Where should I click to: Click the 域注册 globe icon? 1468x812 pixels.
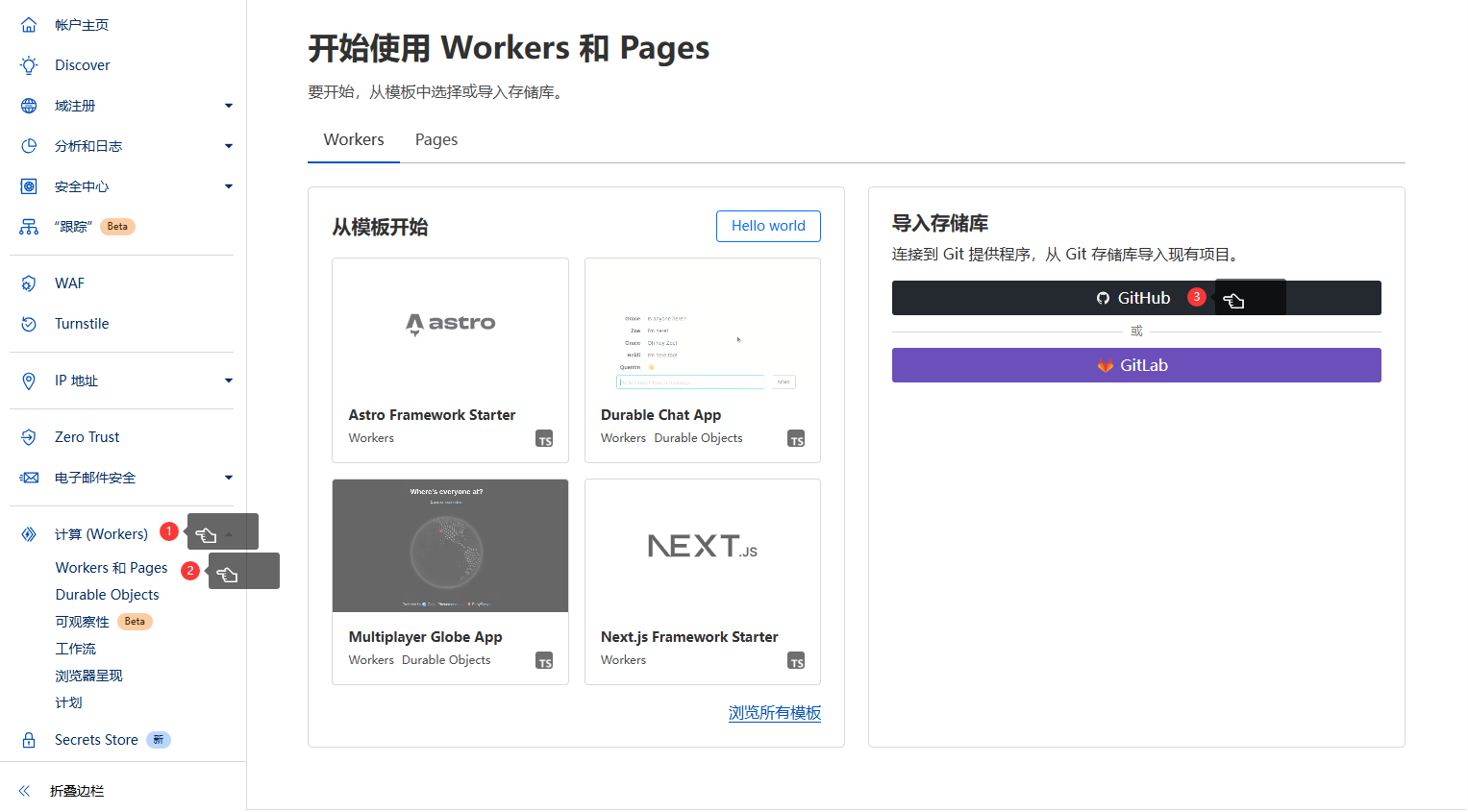[x=28, y=105]
